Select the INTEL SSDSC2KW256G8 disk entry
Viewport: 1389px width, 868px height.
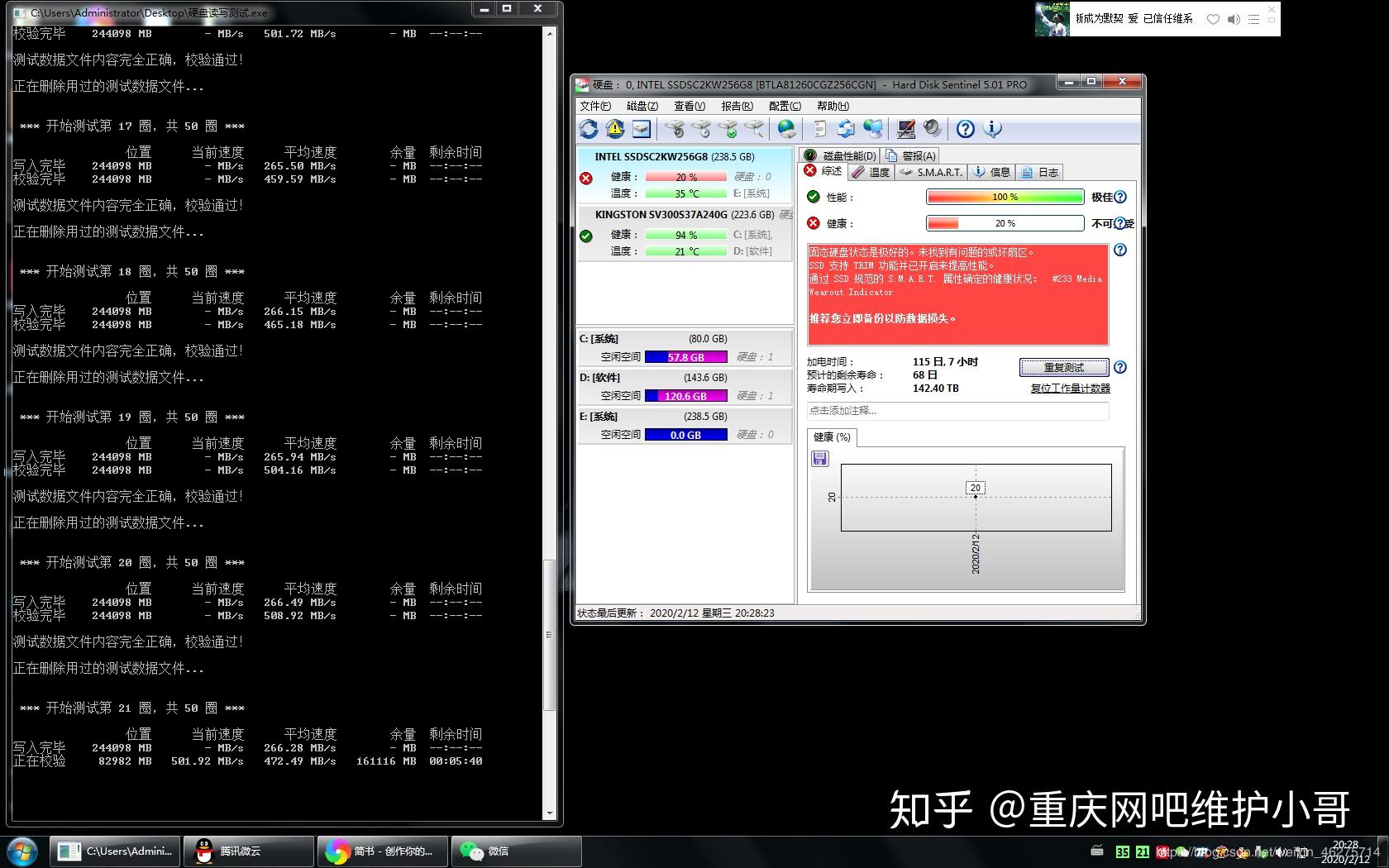coord(685,174)
